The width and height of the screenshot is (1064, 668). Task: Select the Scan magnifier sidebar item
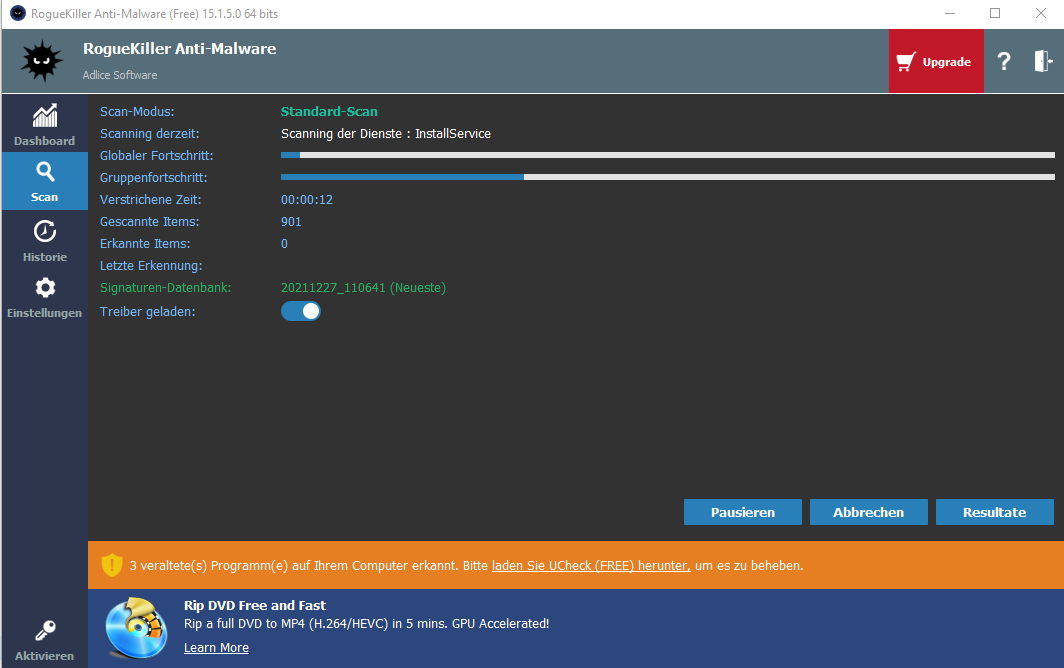click(45, 181)
